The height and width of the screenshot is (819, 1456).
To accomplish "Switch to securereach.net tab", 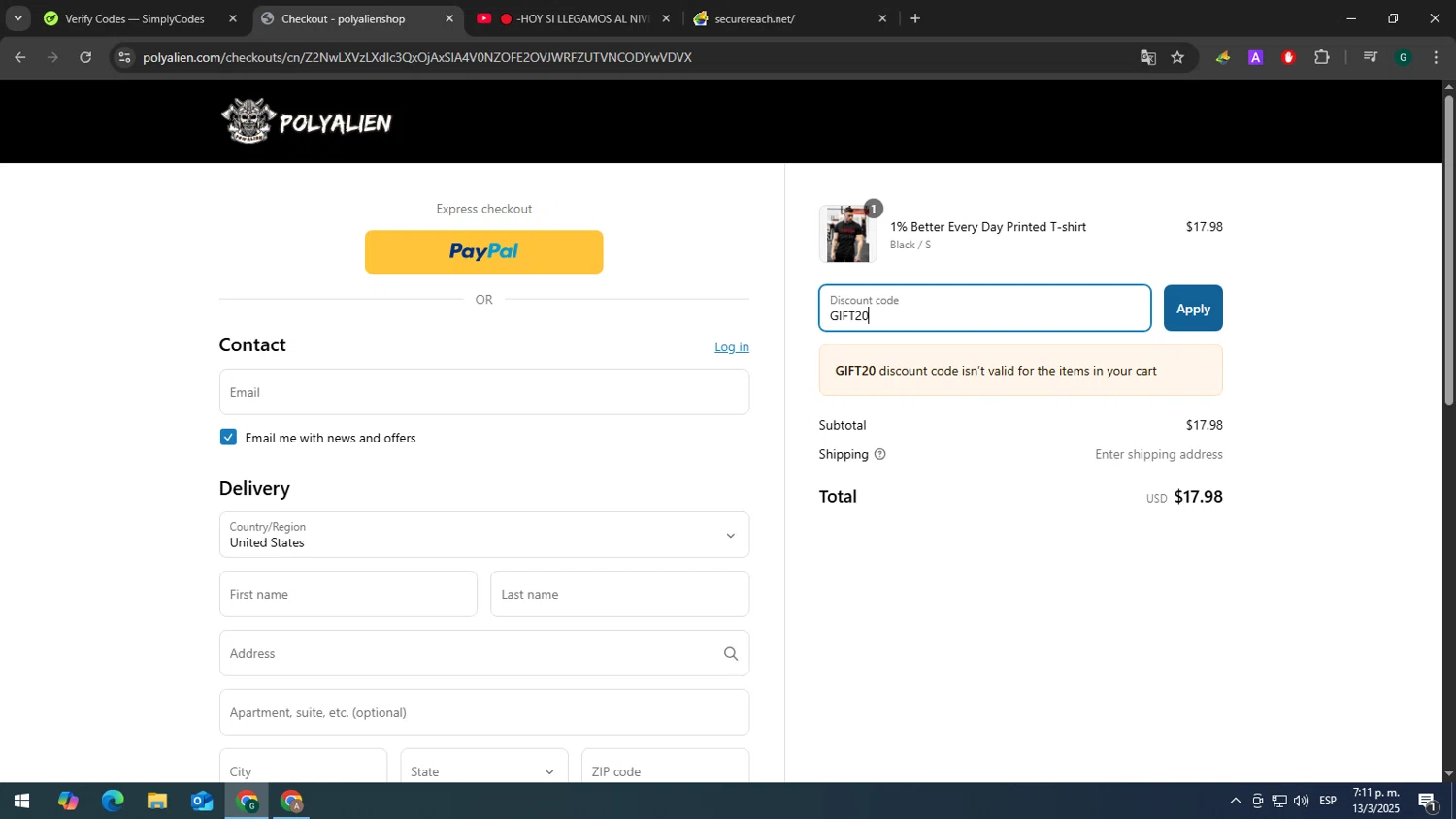I will point(788,18).
